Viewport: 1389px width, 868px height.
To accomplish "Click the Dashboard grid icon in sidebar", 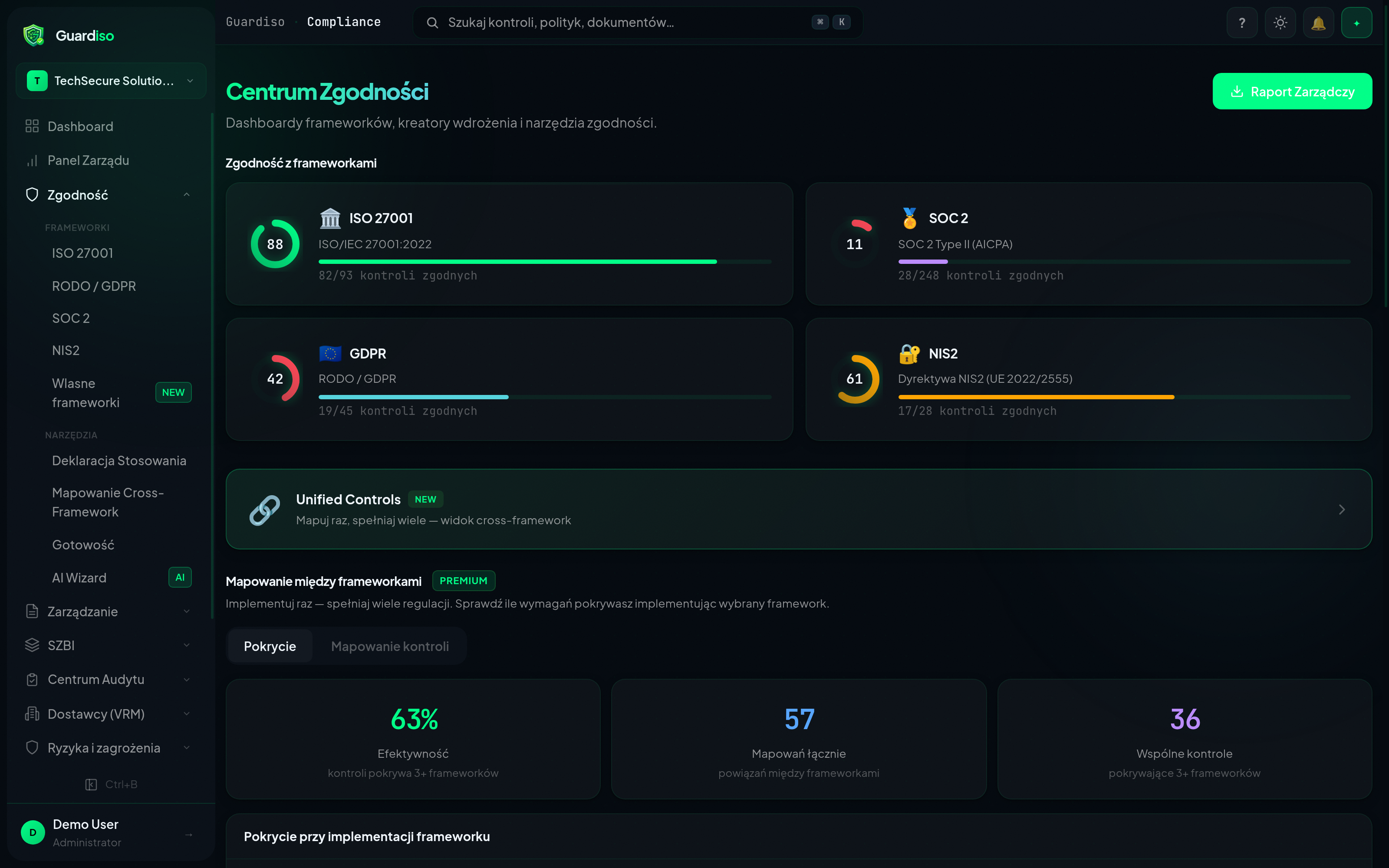I will click(32, 126).
